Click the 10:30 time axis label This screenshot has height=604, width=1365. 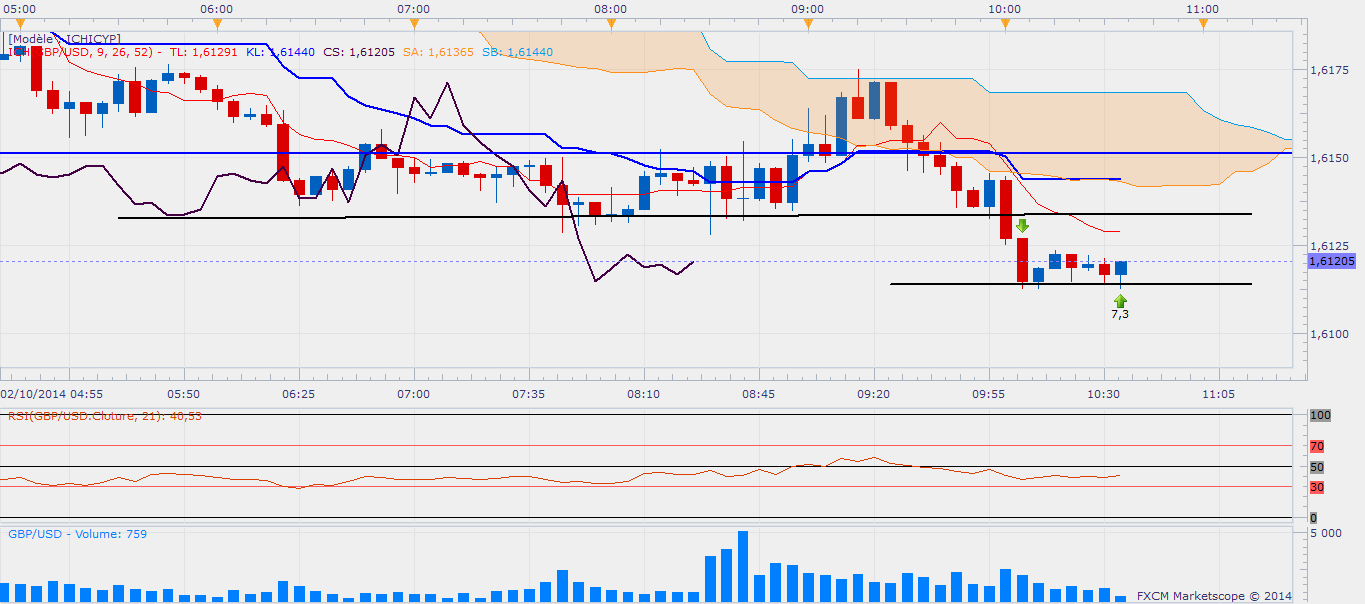(1103, 394)
